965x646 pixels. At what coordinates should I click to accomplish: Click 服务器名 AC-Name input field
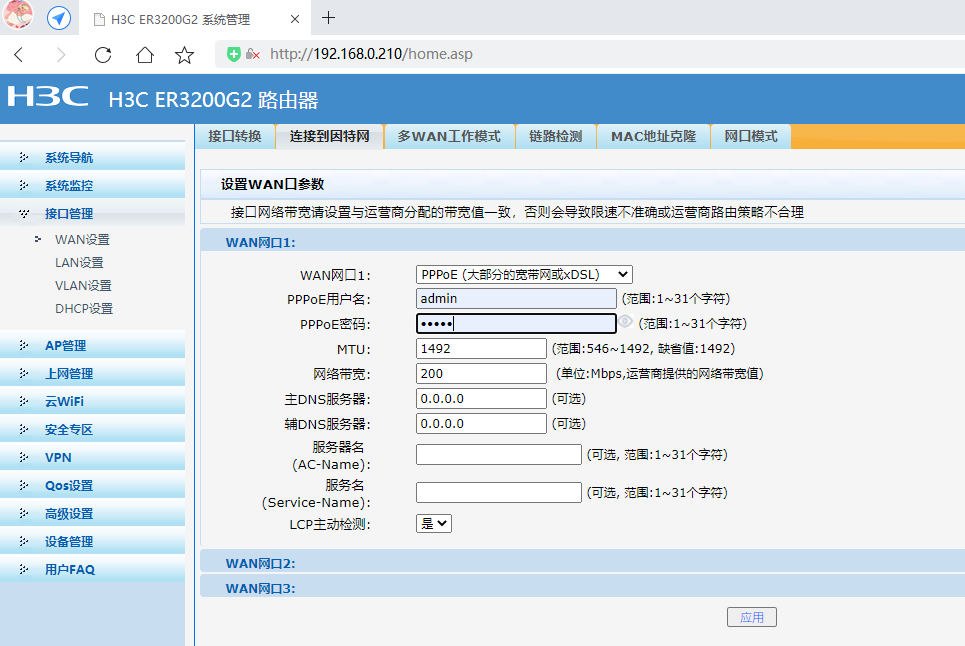(499, 455)
